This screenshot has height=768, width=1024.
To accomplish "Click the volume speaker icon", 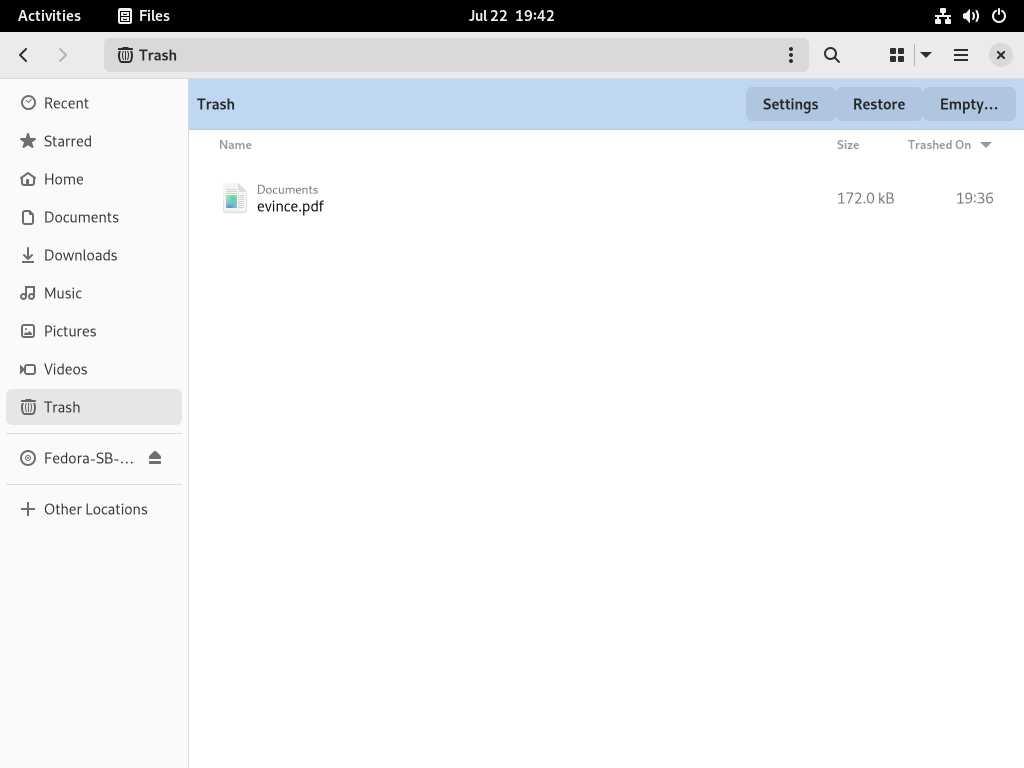I will 970,16.
